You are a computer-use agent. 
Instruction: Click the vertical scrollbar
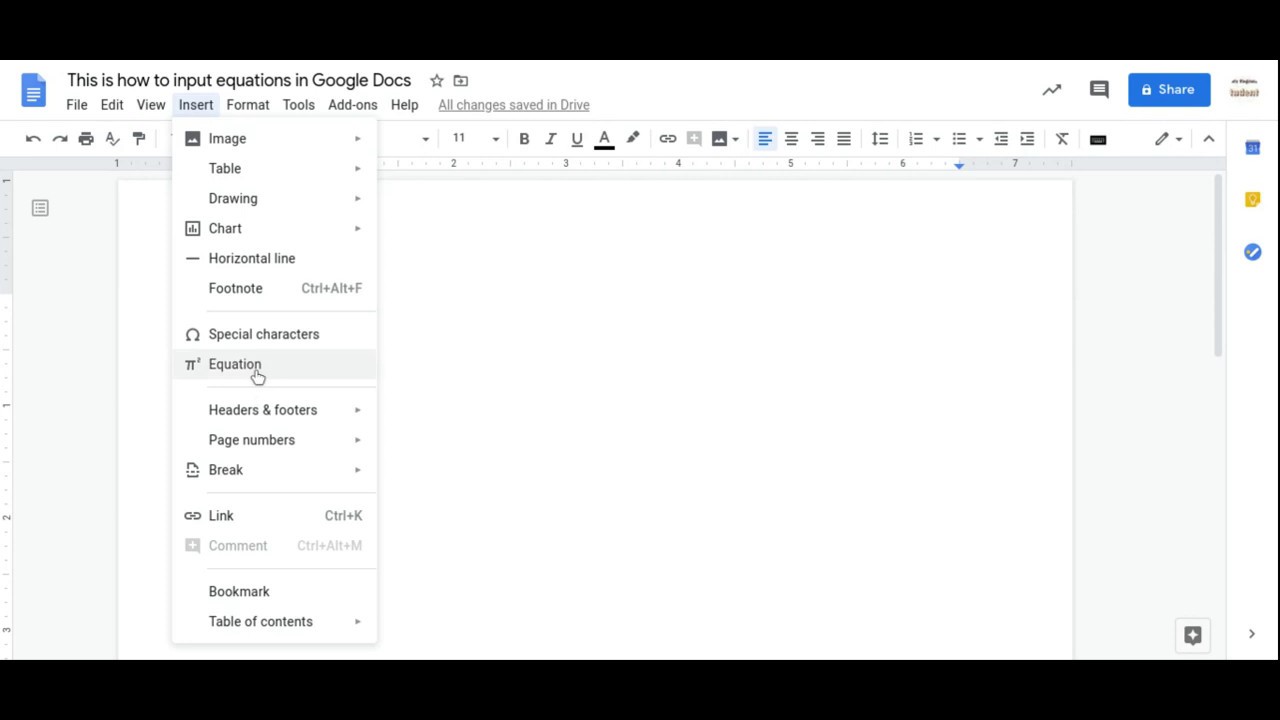coord(1218,265)
